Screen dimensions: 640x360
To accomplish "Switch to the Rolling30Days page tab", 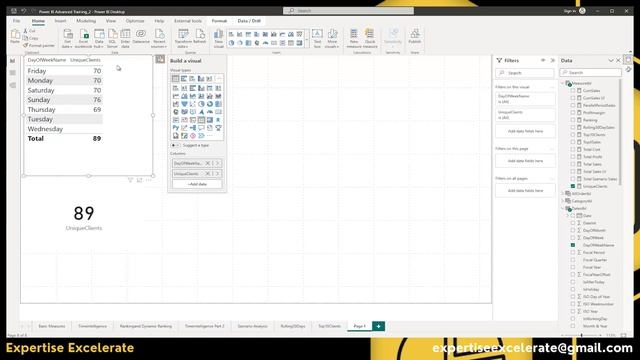I will pos(293,326).
